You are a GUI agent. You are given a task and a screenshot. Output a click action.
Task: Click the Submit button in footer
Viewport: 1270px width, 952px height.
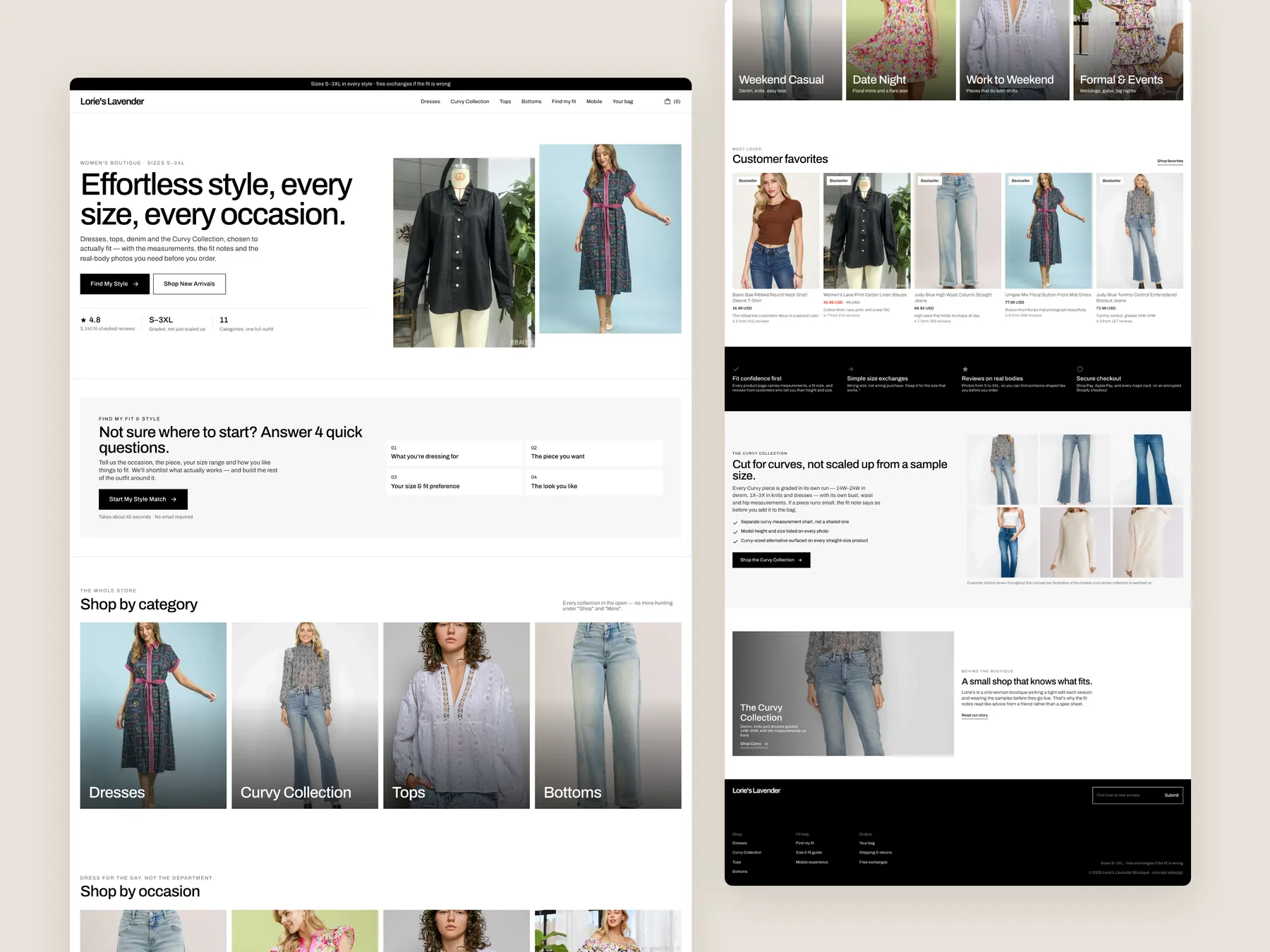point(1171,795)
